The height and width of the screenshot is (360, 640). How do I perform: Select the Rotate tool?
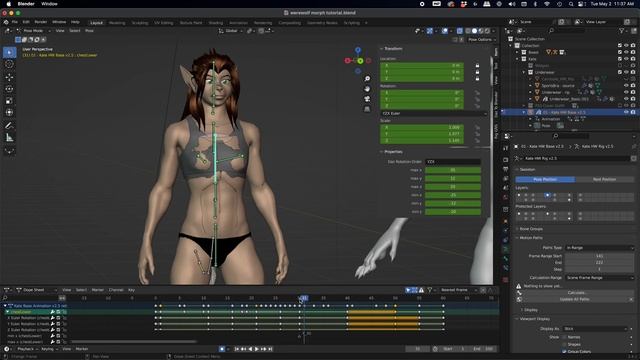(x=9, y=89)
